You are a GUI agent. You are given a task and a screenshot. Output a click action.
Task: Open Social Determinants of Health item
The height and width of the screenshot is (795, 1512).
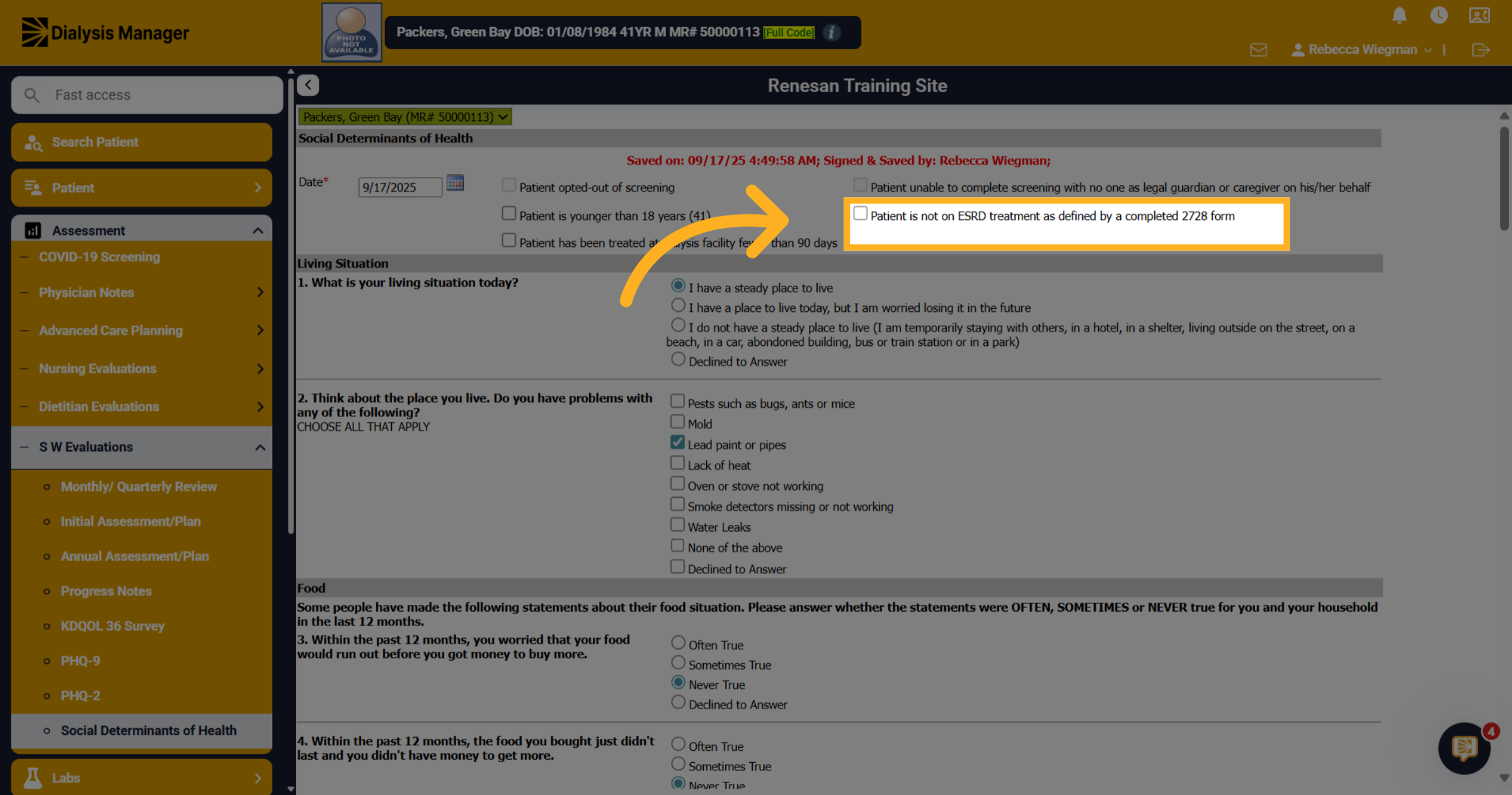149,731
